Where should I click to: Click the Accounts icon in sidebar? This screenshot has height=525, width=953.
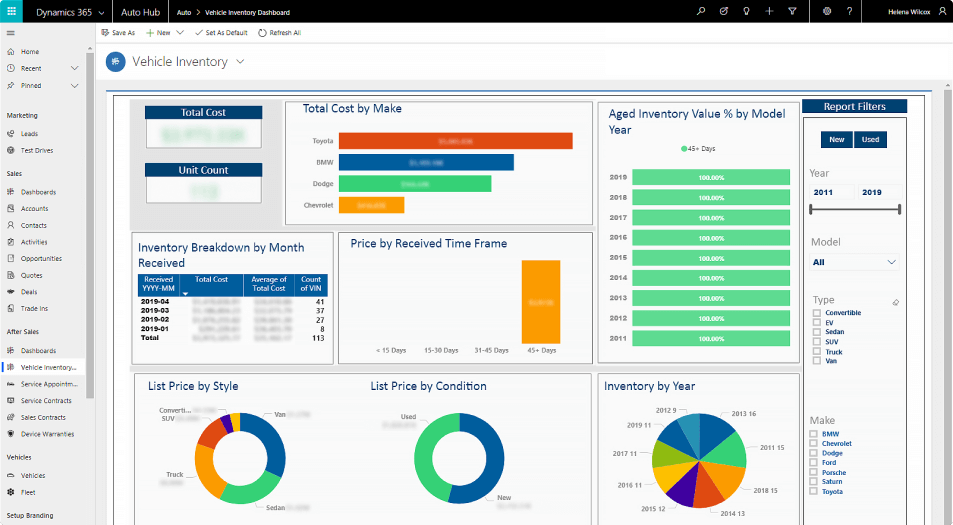pyautogui.click(x=10, y=208)
